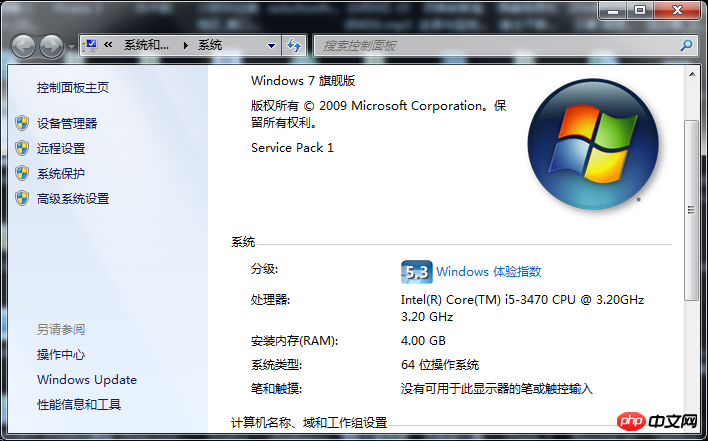Click the Windows 7 旗舰版 text
708x441 pixels.
303,81
